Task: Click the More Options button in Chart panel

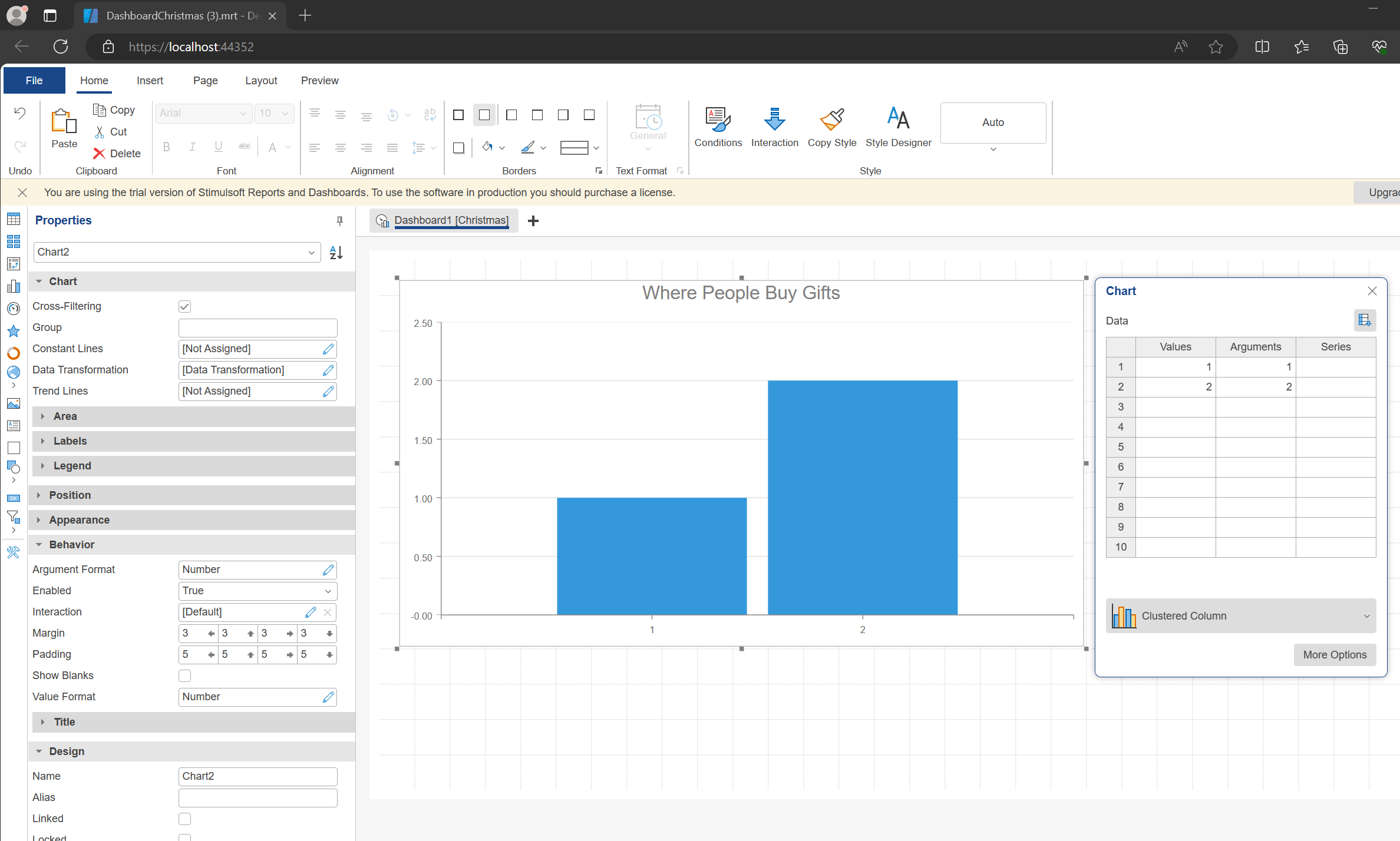Action: pyautogui.click(x=1335, y=654)
